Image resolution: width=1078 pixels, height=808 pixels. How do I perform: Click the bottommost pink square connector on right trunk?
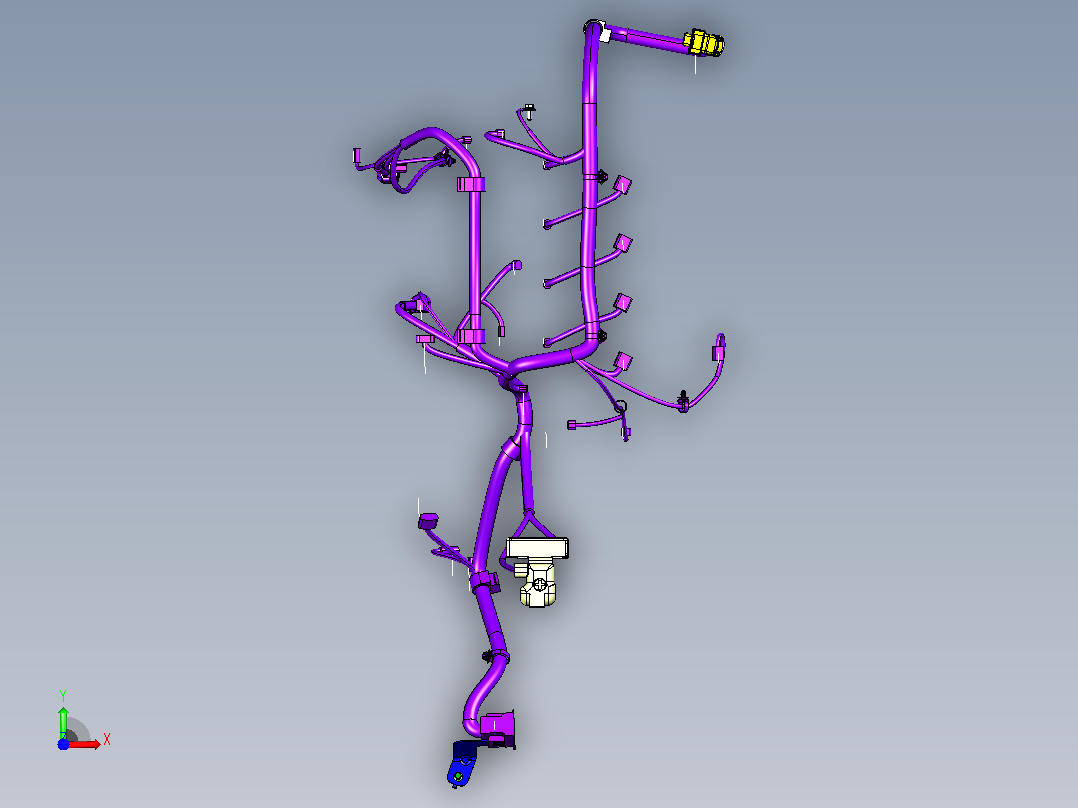point(622,361)
